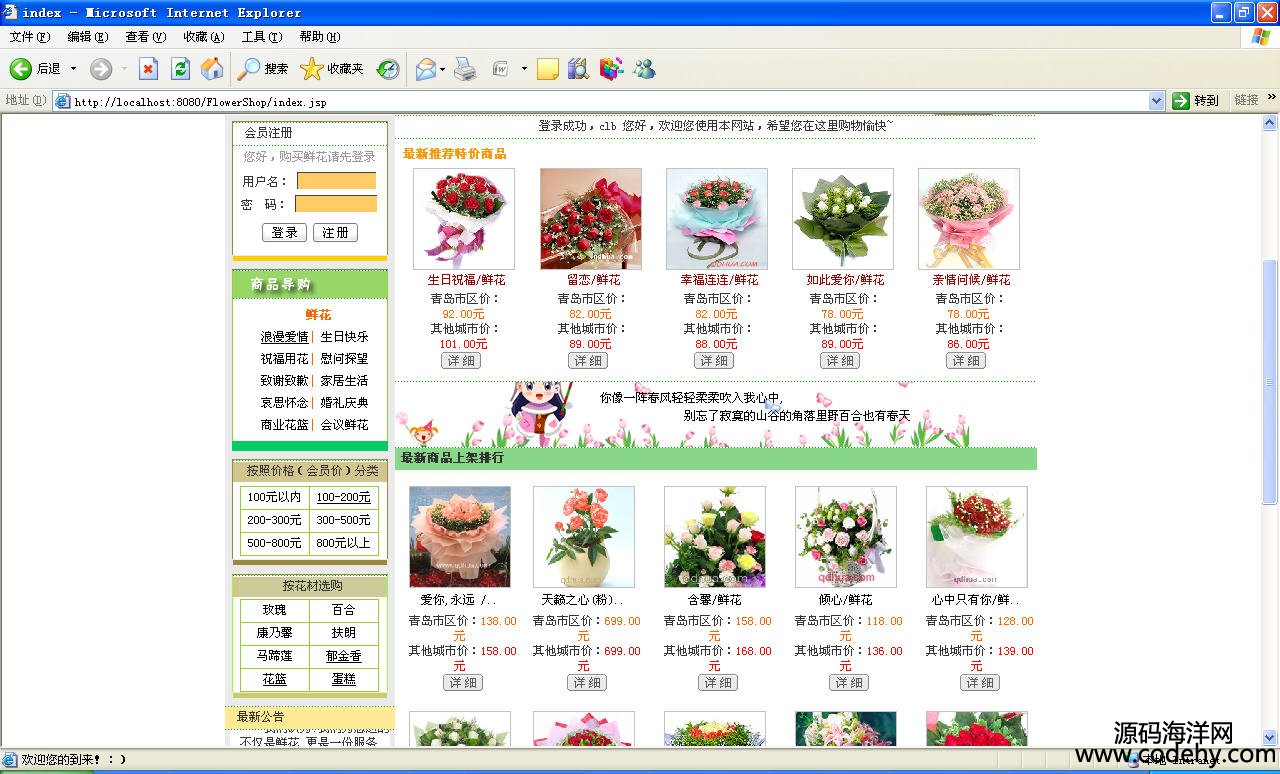
Task: Open the 蛋糕 category link
Action: point(343,679)
